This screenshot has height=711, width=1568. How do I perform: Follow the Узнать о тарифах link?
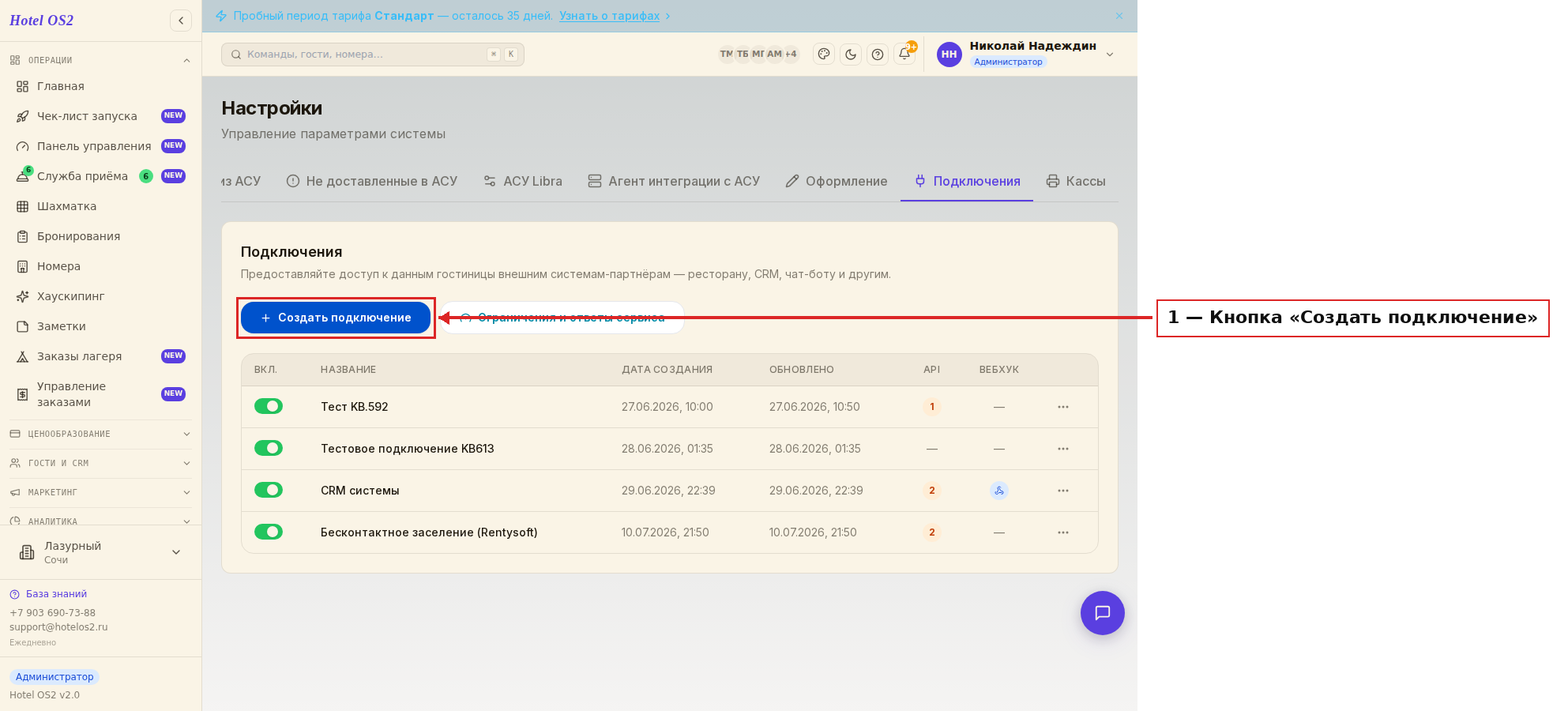610,16
